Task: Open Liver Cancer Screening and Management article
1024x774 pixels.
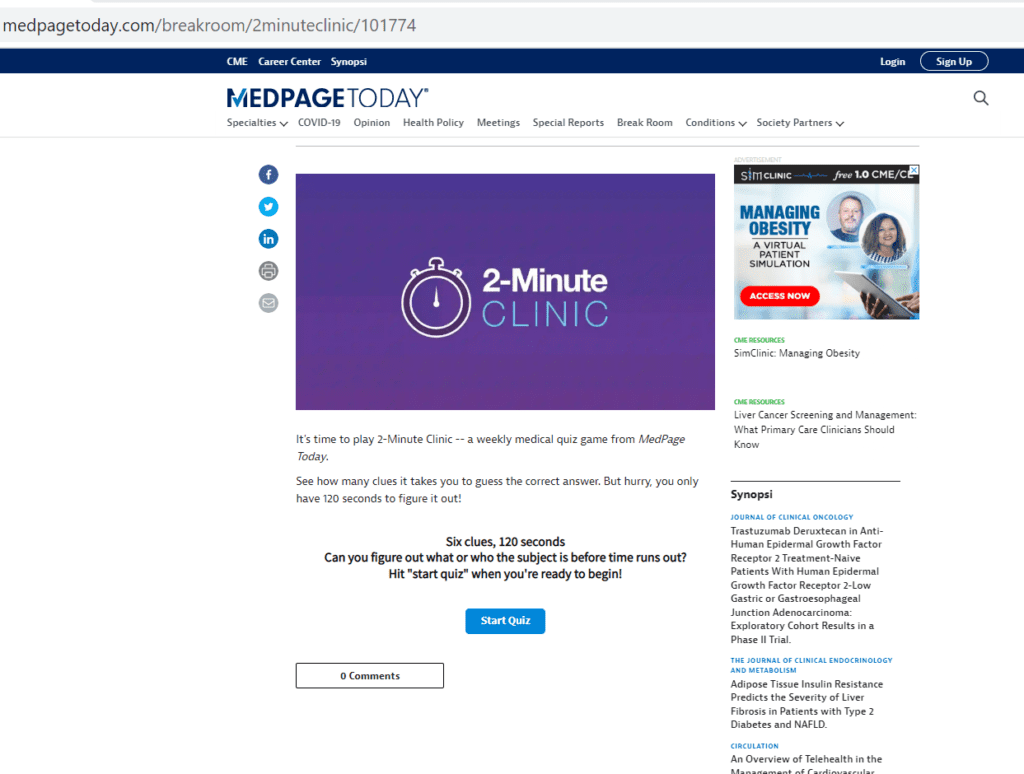Action: [825, 430]
